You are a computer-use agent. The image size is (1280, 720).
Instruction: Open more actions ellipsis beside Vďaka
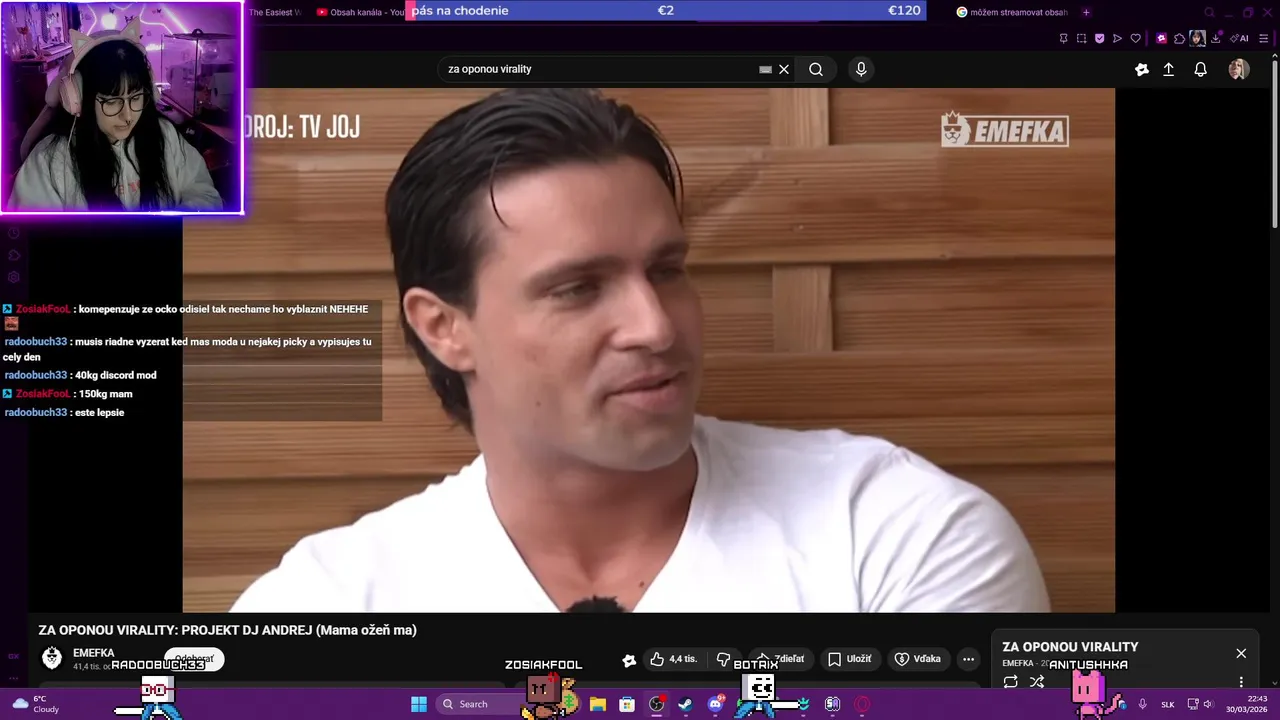pos(968,659)
